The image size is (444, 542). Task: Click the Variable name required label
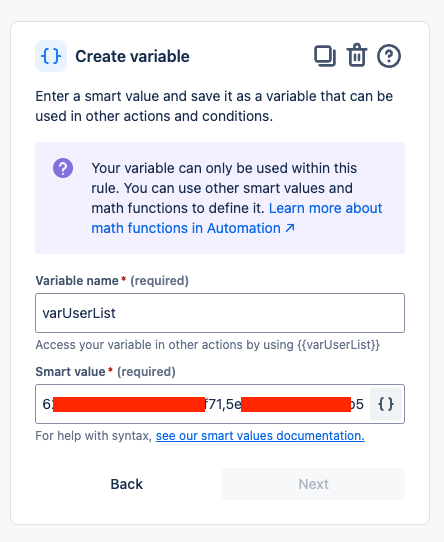(112, 281)
